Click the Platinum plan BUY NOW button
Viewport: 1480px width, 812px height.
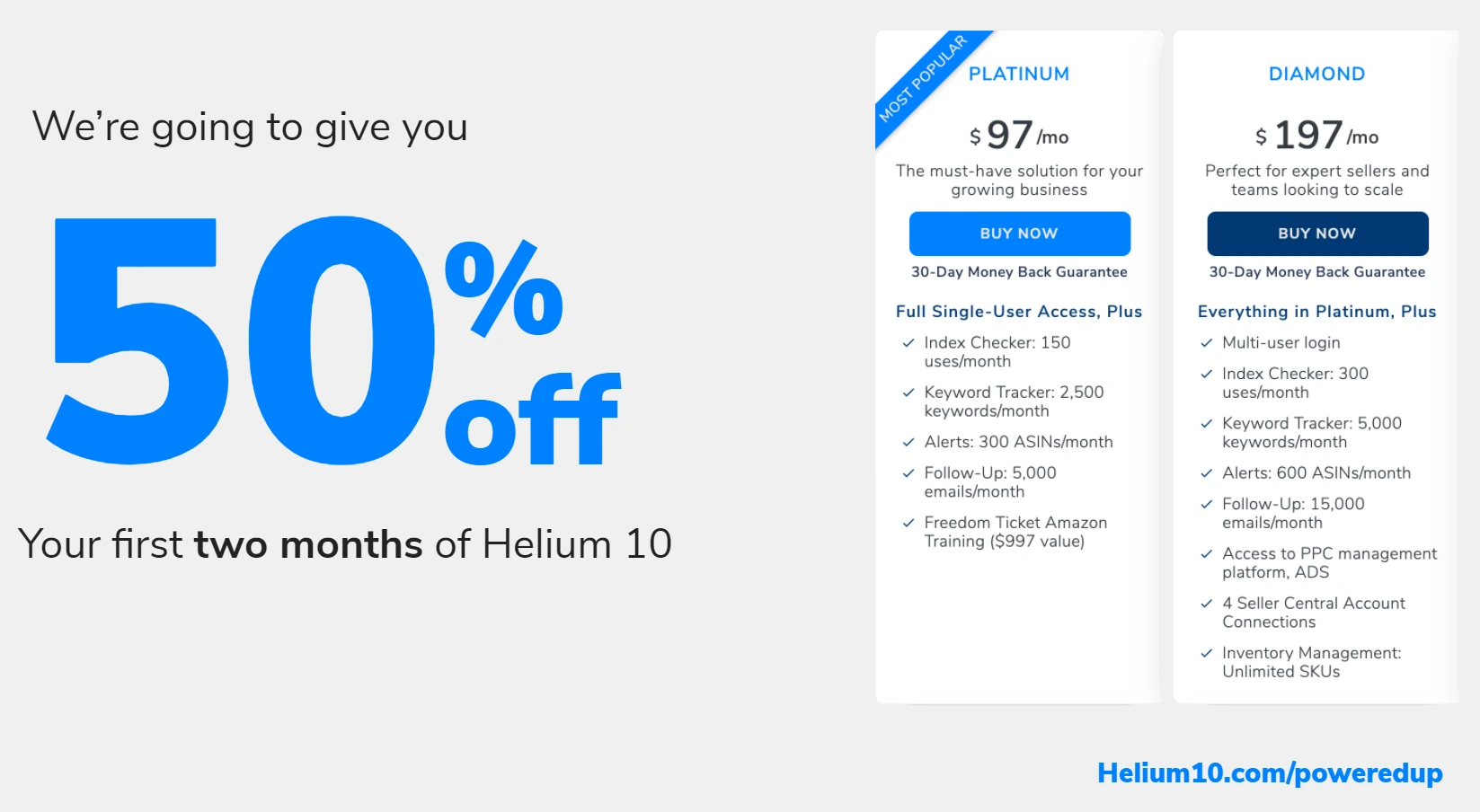pyautogui.click(x=1019, y=234)
